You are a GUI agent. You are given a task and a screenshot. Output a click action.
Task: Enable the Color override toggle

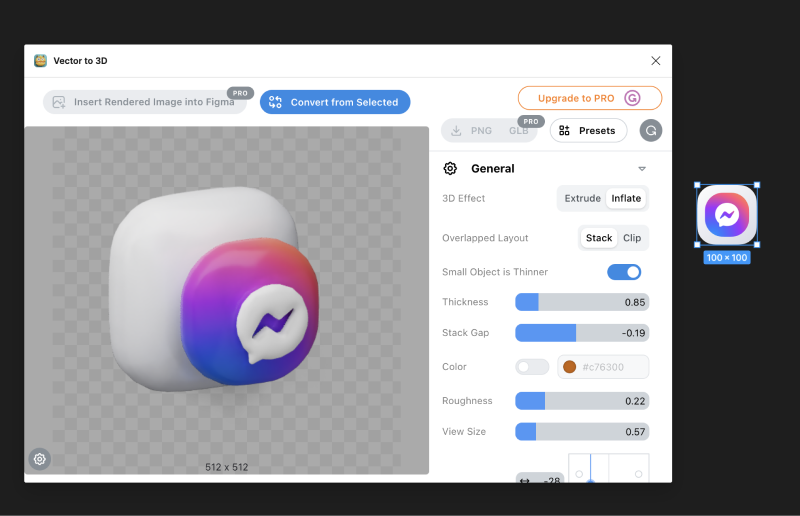click(x=532, y=367)
